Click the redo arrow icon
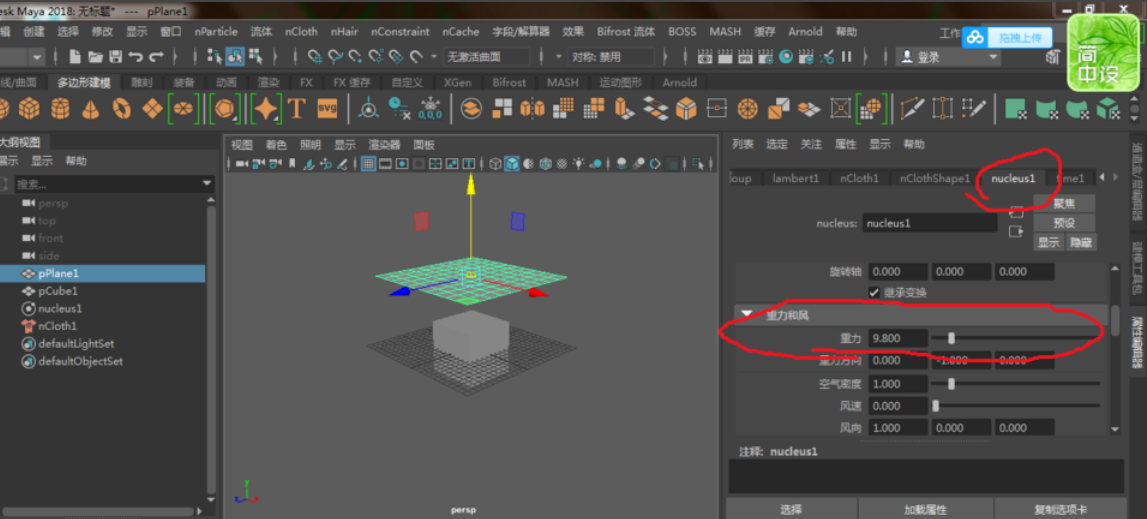This screenshot has width=1147, height=519. (157, 56)
